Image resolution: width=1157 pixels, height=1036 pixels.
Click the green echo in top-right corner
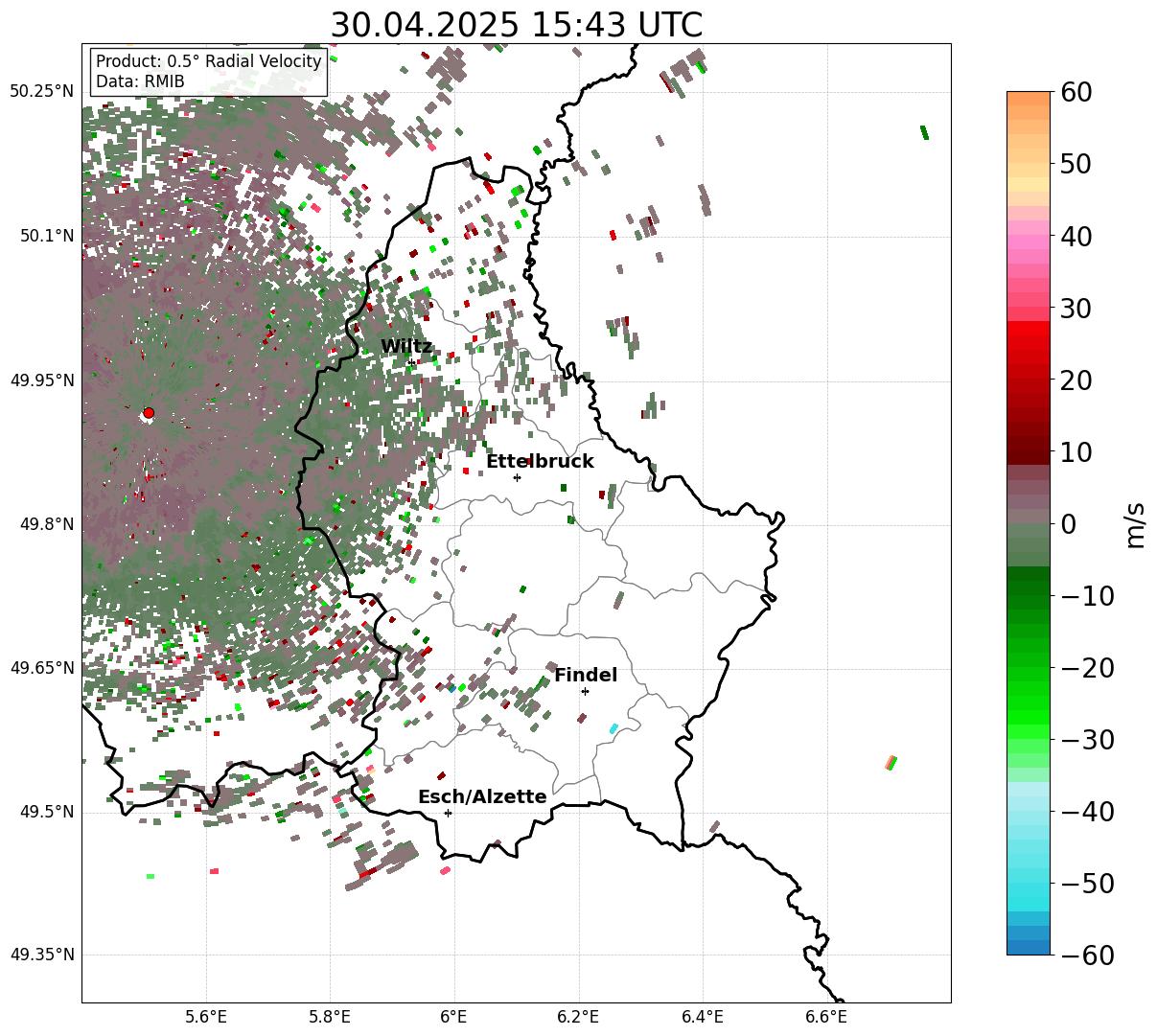point(924,132)
